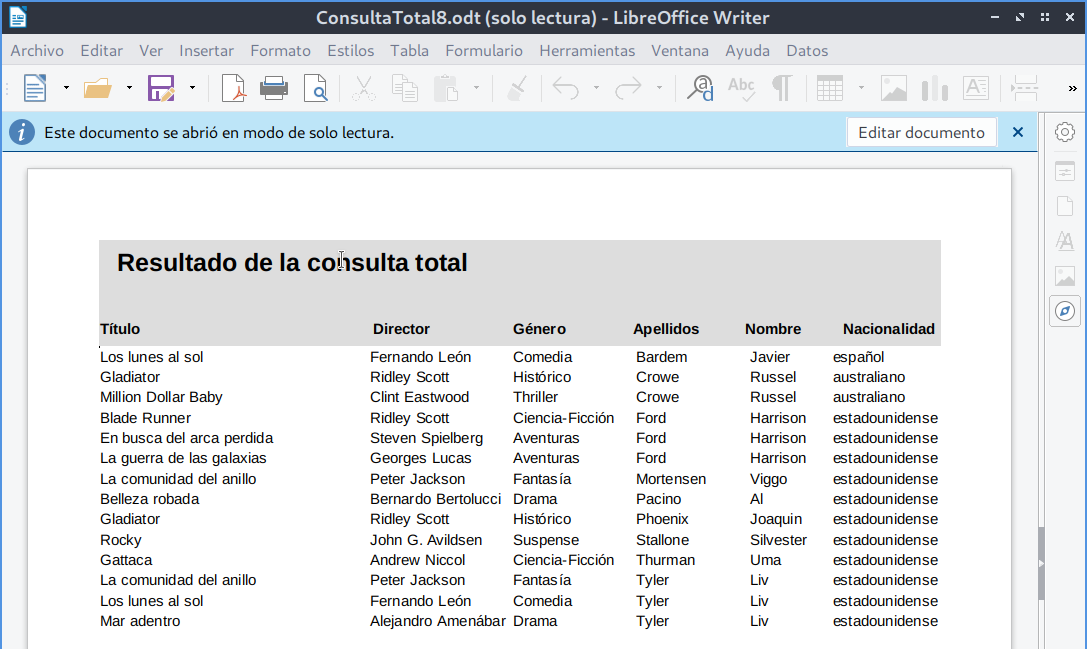
Task: Expand the Open recent files dropdown arrow
Action: [129, 88]
